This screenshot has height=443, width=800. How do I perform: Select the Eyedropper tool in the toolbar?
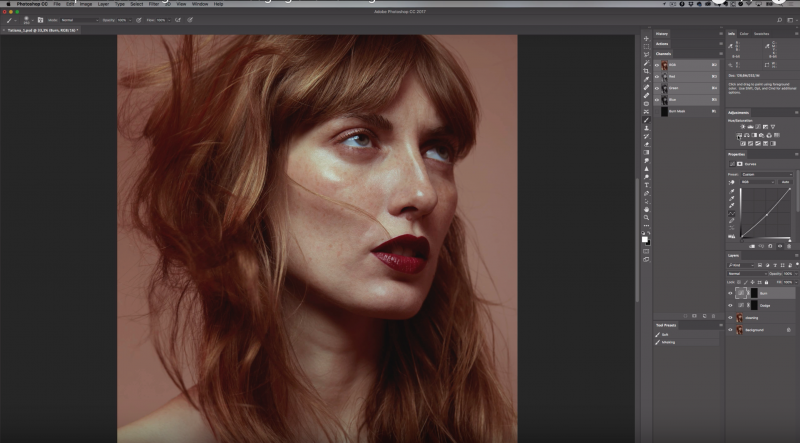646,80
